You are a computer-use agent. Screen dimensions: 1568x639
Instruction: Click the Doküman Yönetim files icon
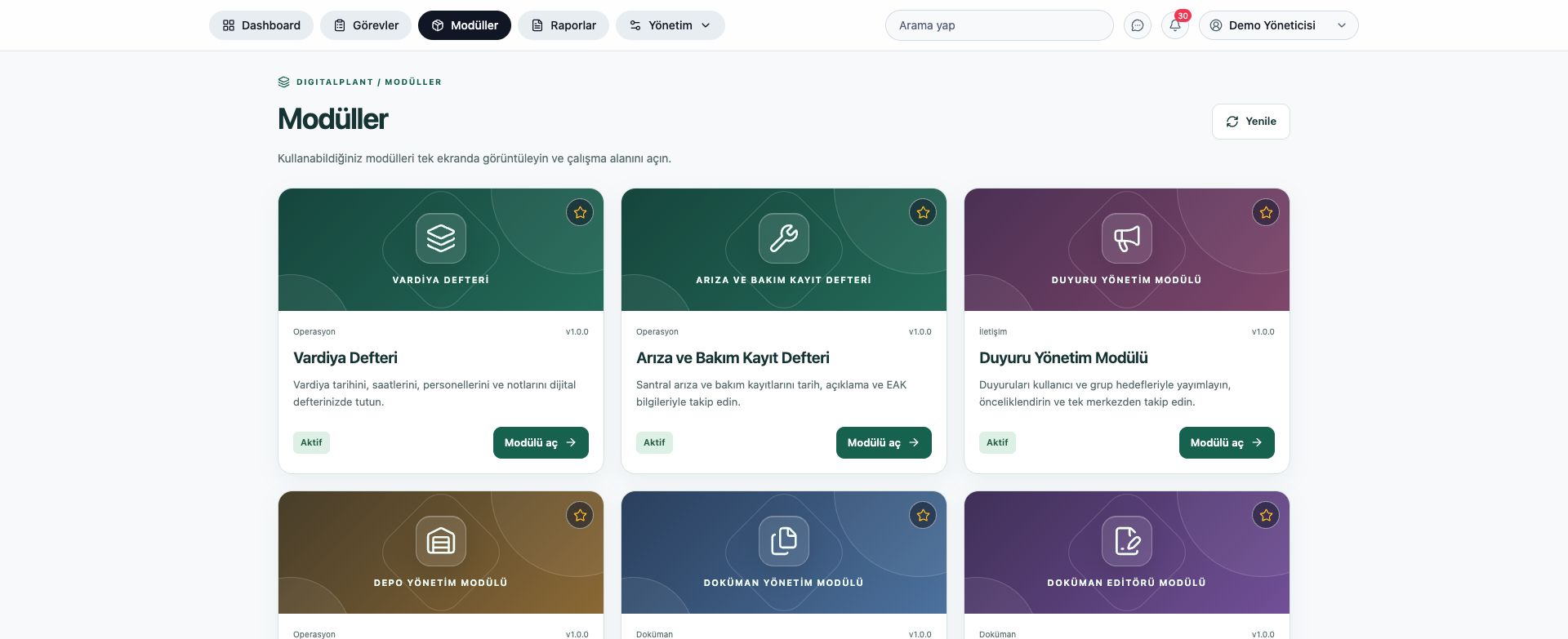(784, 541)
